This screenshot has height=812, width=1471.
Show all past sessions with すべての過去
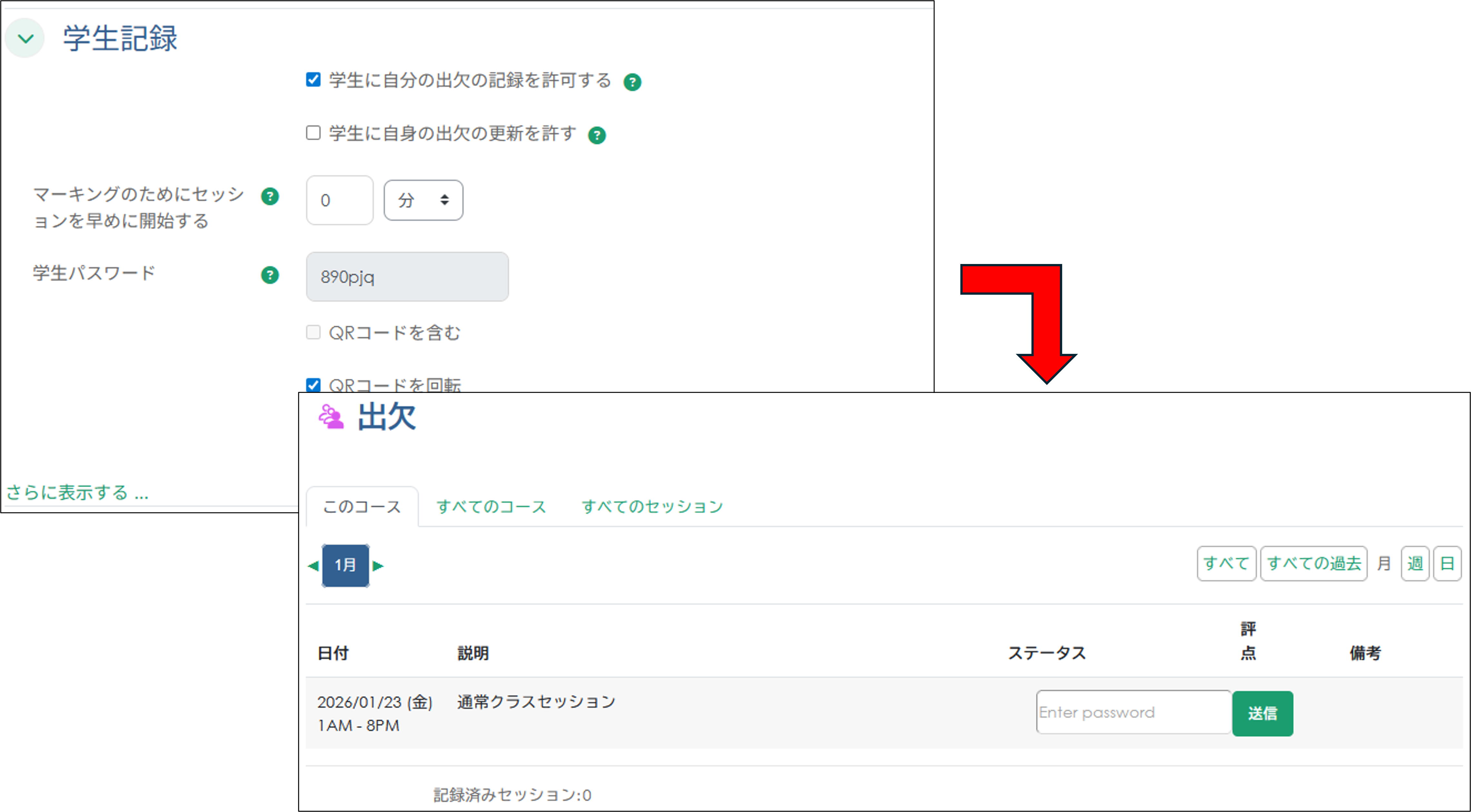(1313, 563)
